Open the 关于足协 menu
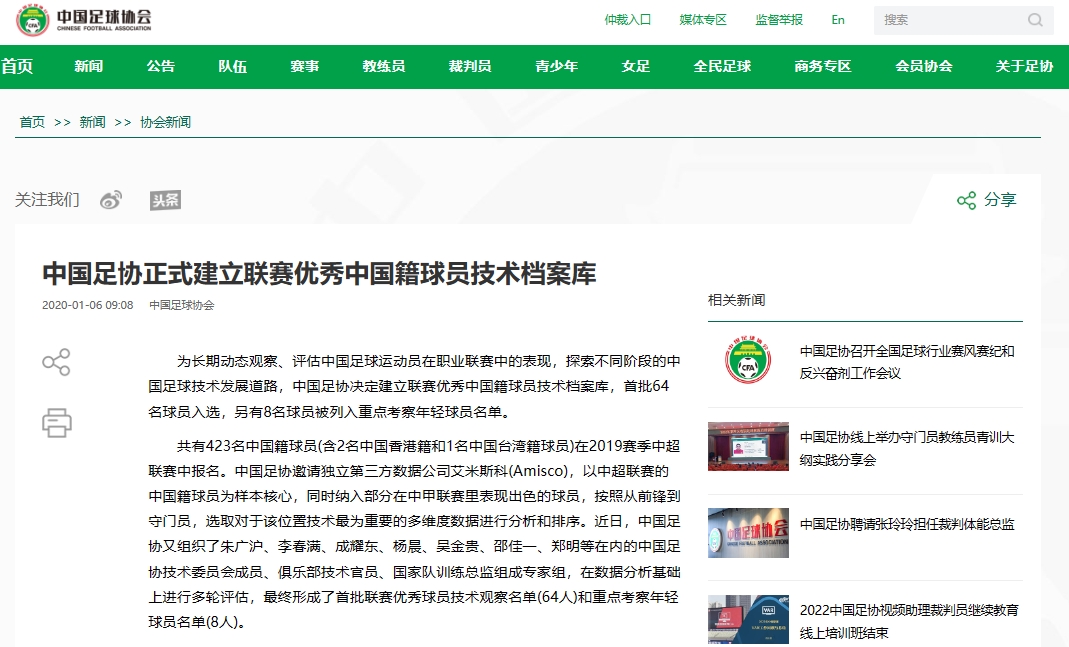The height and width of the screenshot is (647, 1069). coord(1024,67)
